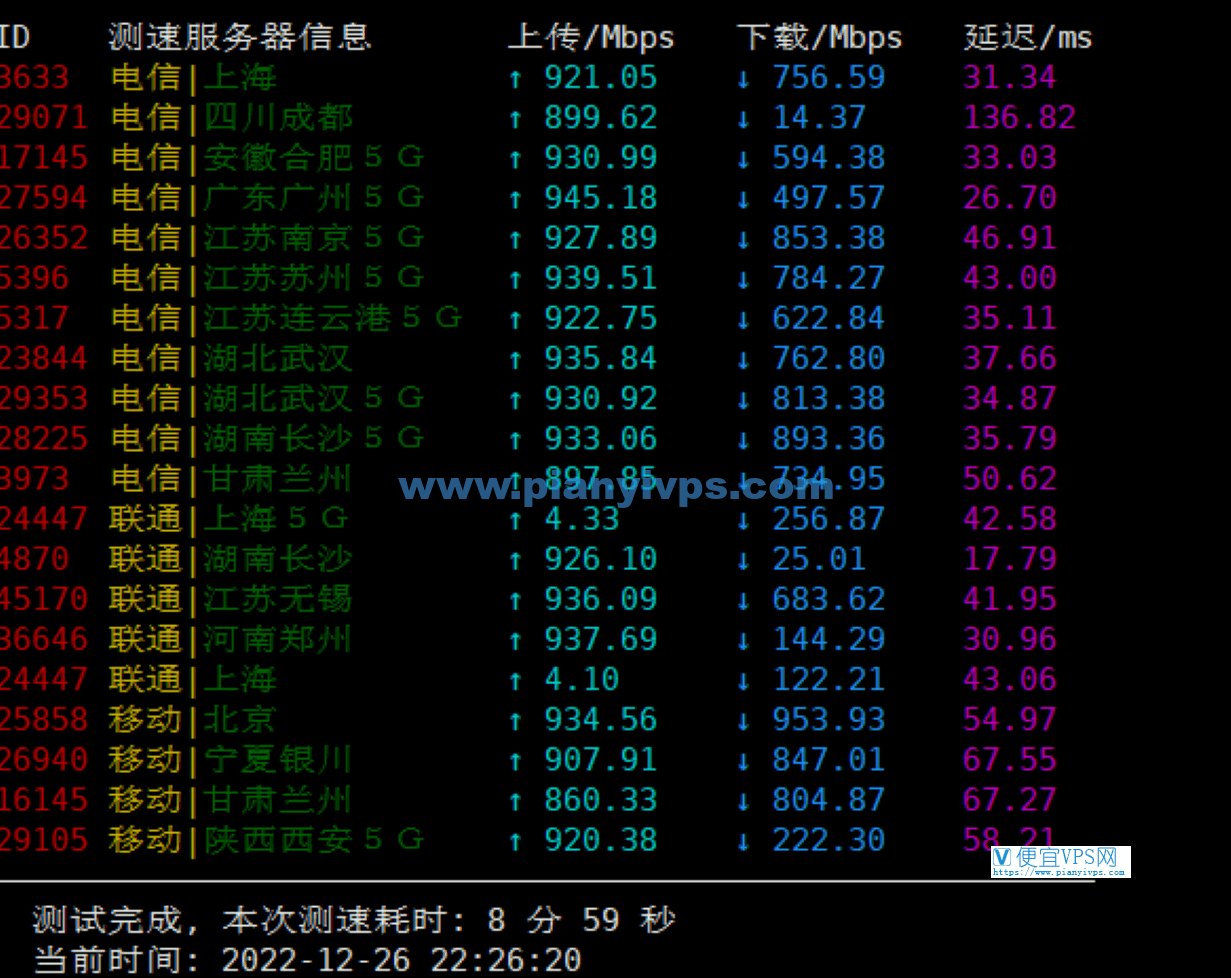Click server ID 23844
This screenshot has width=1231, height=978.
point(44,358)
